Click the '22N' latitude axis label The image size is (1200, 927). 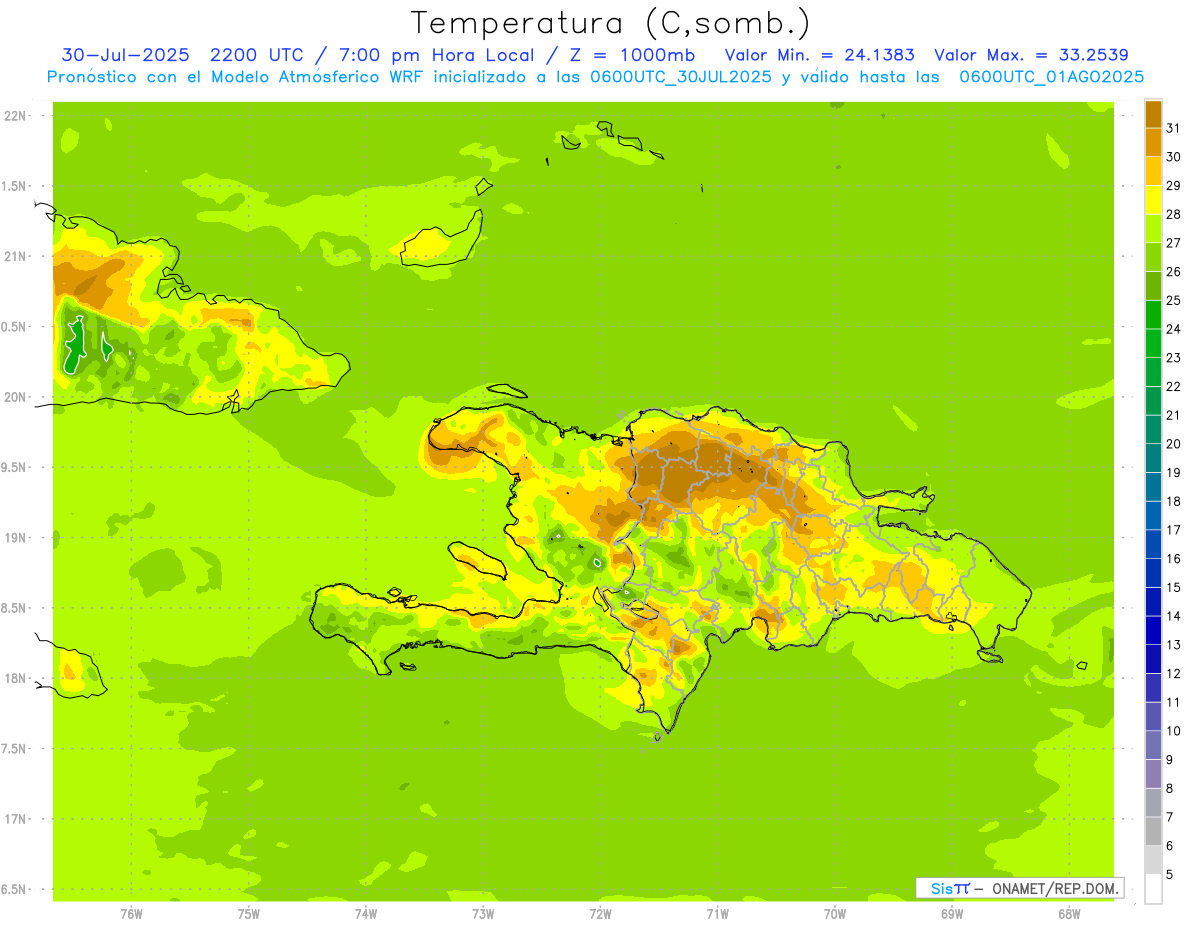point(17,116)
